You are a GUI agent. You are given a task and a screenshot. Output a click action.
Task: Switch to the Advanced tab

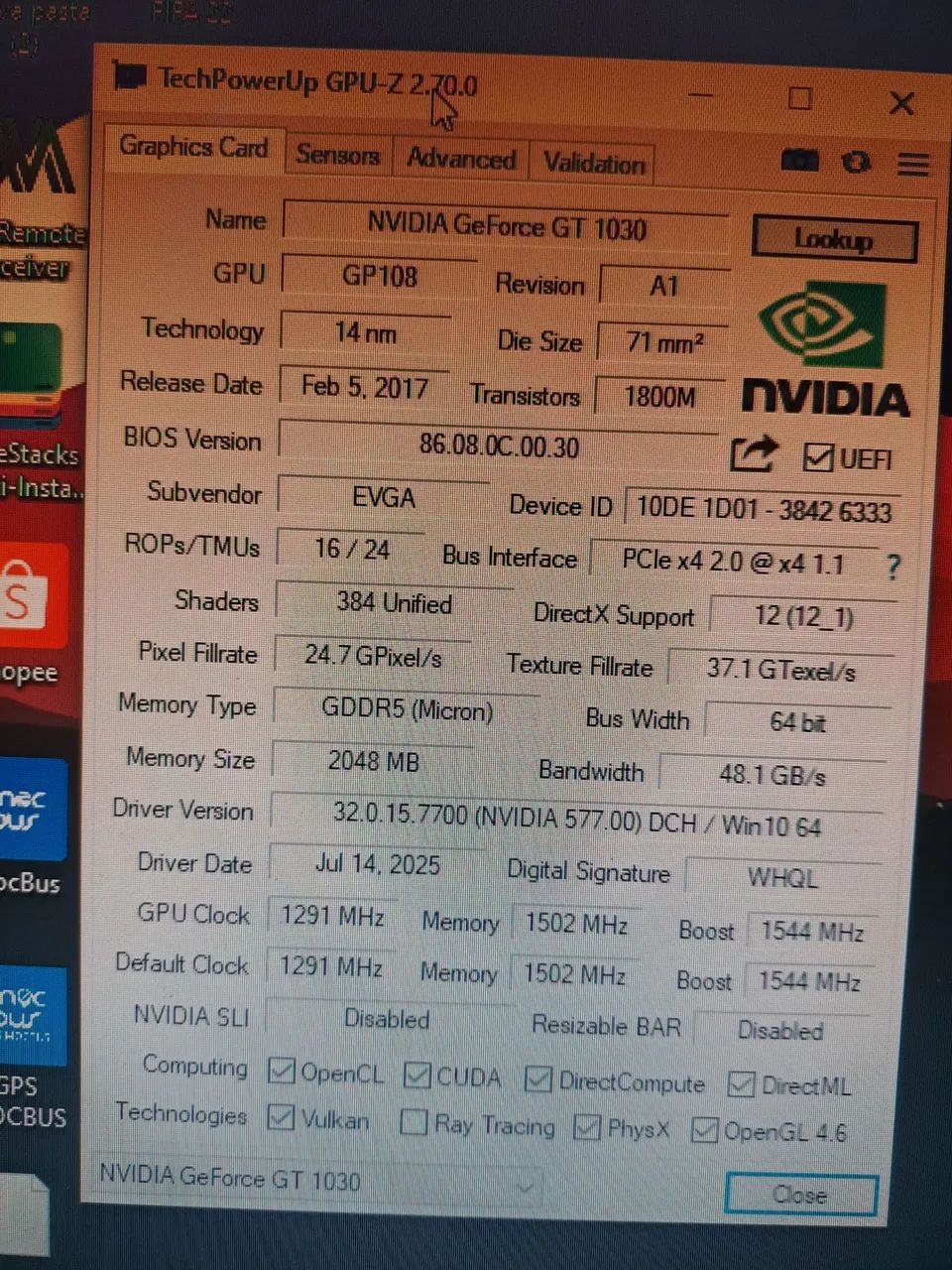click(x=461, y=159)
